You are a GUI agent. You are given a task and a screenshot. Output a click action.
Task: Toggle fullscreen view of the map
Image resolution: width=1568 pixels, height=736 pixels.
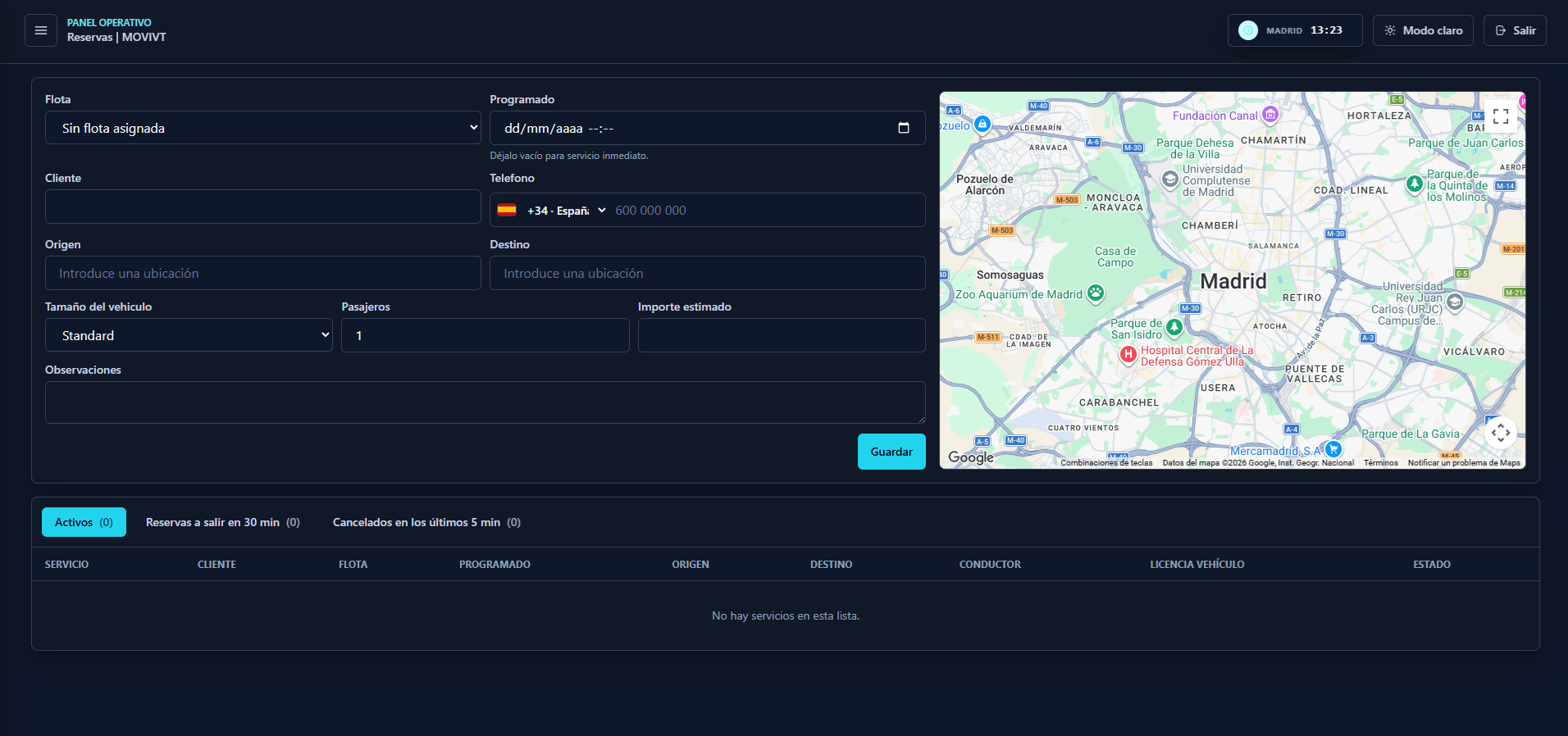tap(1501, 116)
